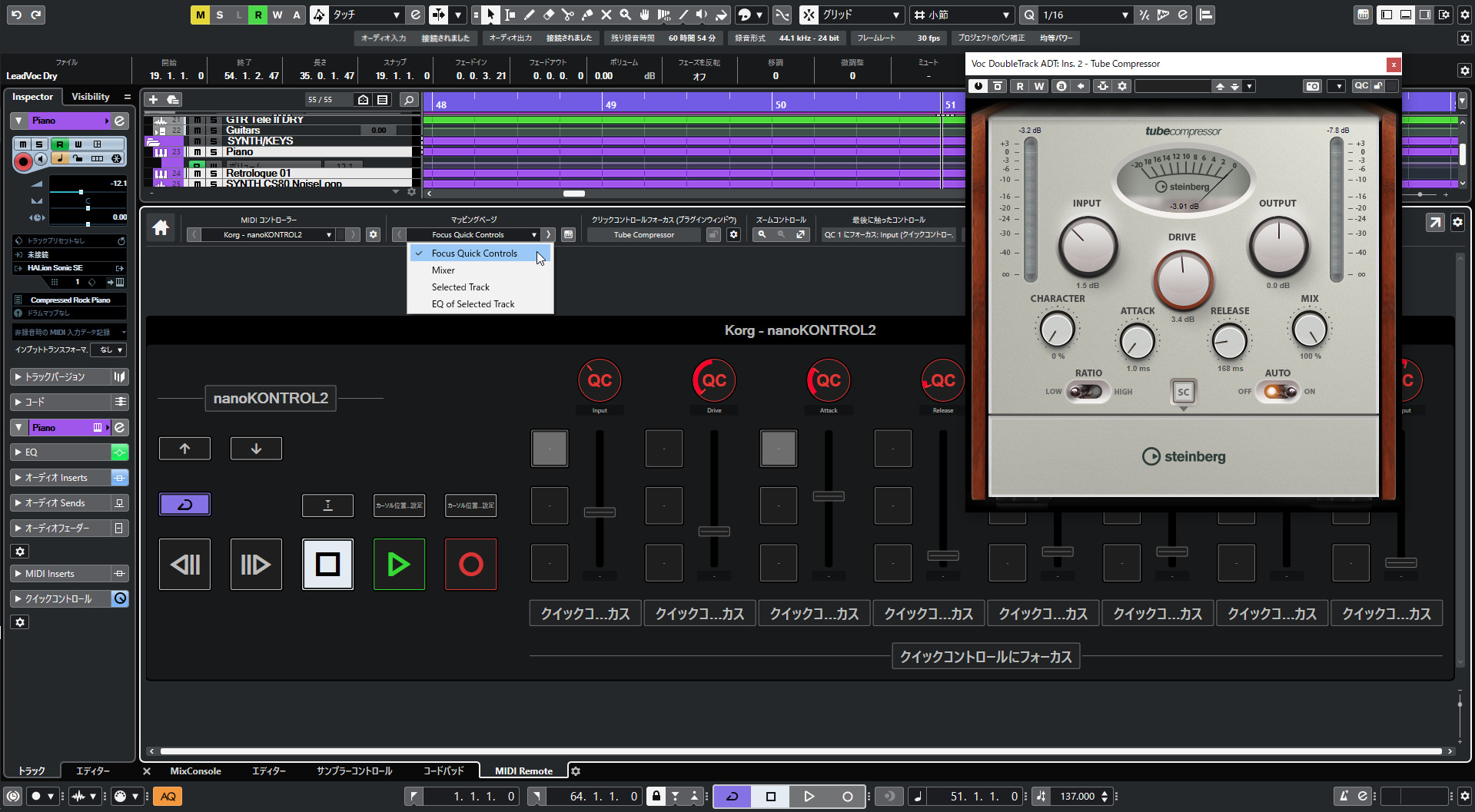Select the Split (scissors) tool
This screenshot has height=812, width=1475.
point(569,15)
